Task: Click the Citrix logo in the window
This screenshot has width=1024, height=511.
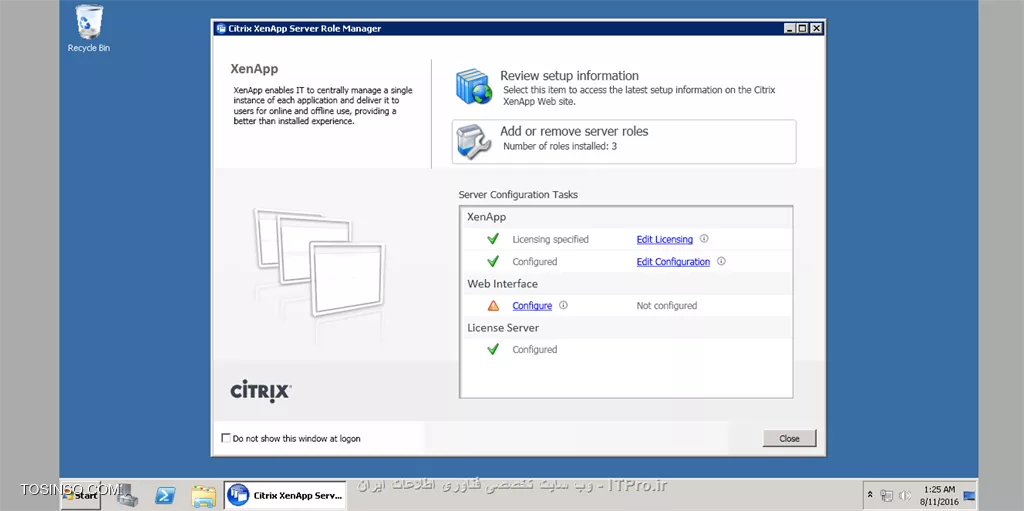Action: 261,391
